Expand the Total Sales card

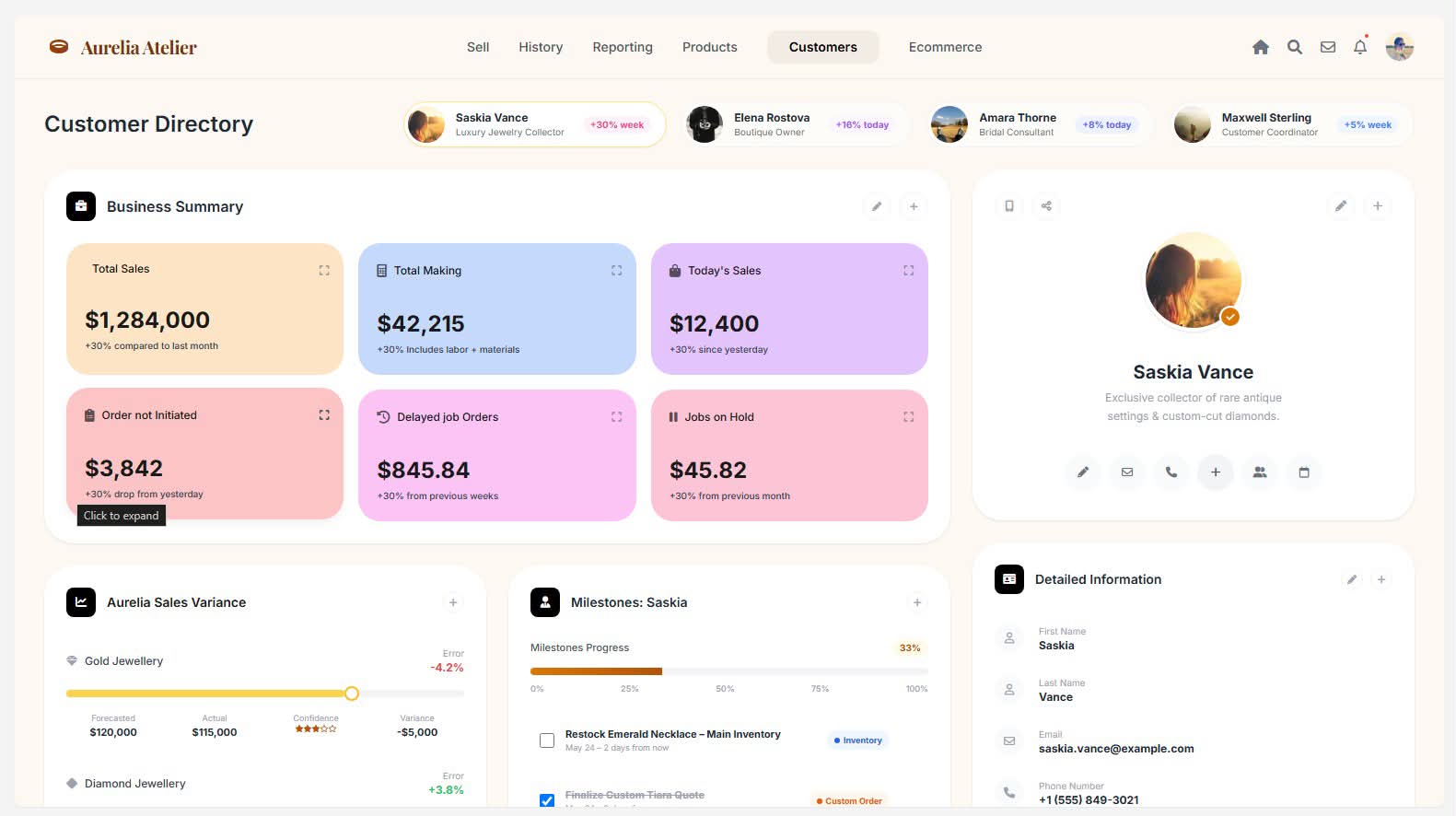(x=324, y=271)
